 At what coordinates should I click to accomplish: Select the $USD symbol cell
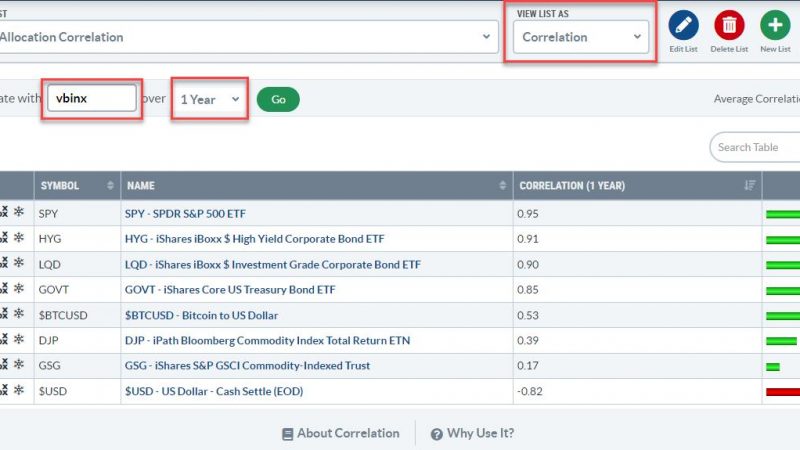[x=77, y=391]
